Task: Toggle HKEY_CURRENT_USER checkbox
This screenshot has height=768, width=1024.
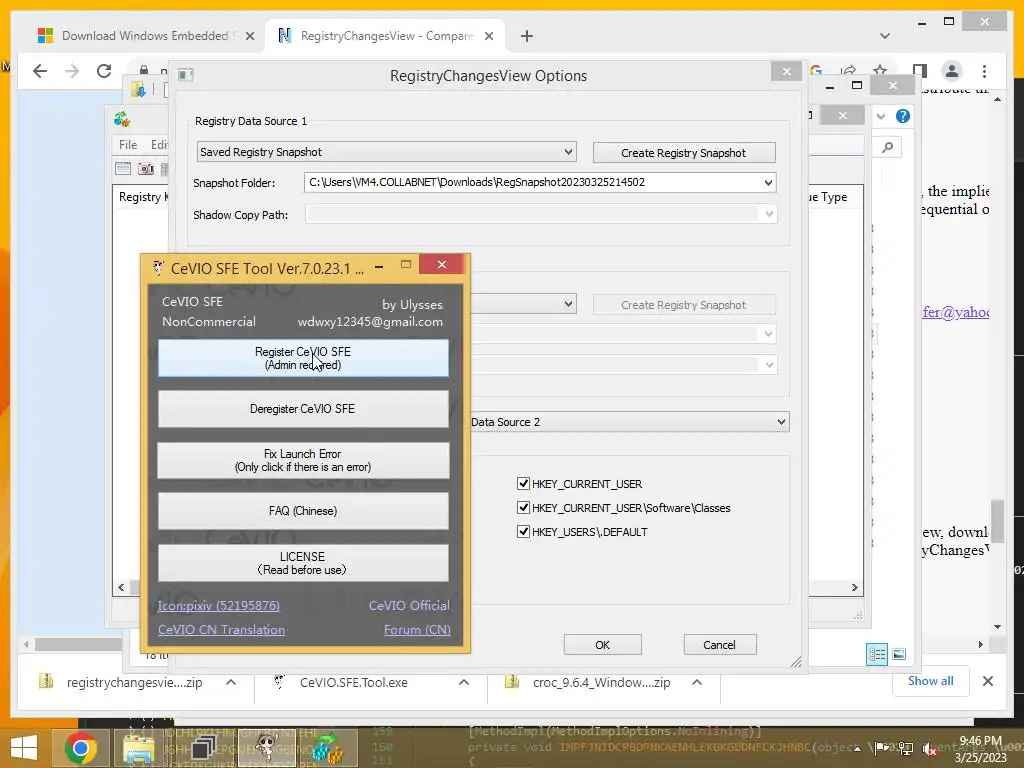Action: 523,484
